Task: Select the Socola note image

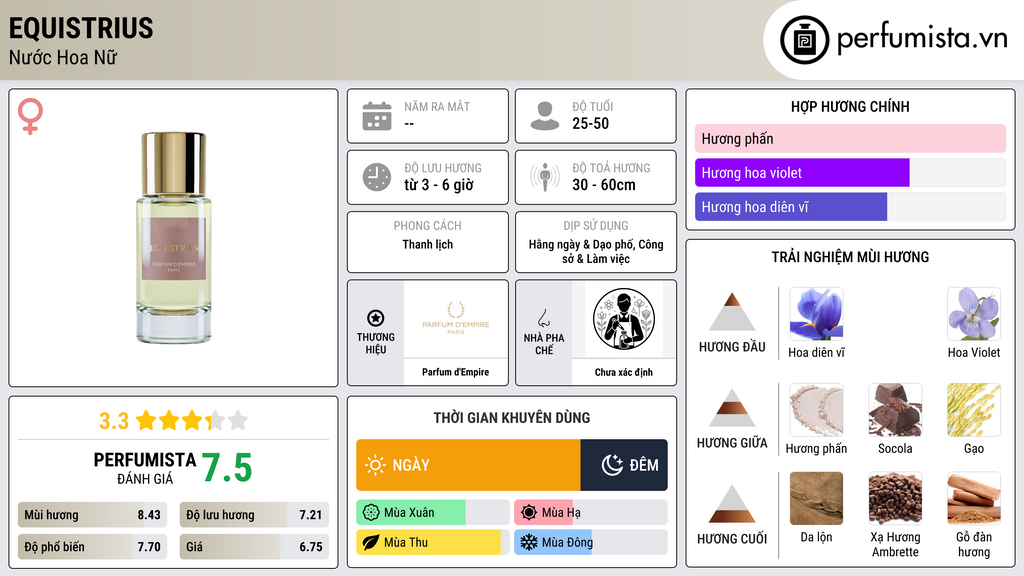Action: pos(895,409)
